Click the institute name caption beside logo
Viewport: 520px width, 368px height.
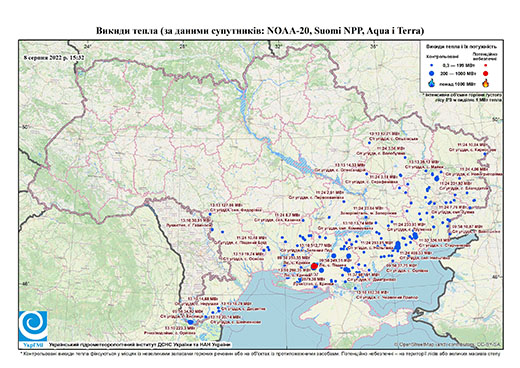point(139,344)
